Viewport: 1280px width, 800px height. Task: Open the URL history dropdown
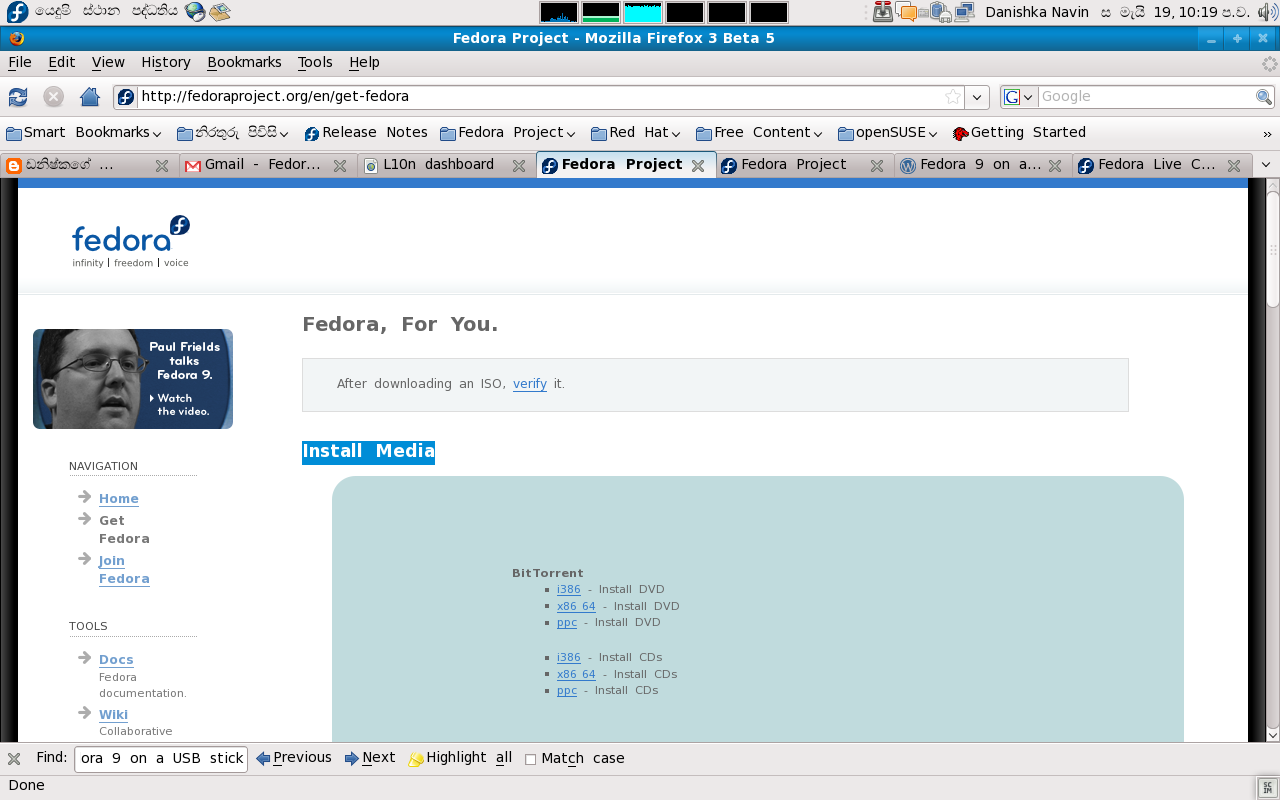click(x=978, y=97)
